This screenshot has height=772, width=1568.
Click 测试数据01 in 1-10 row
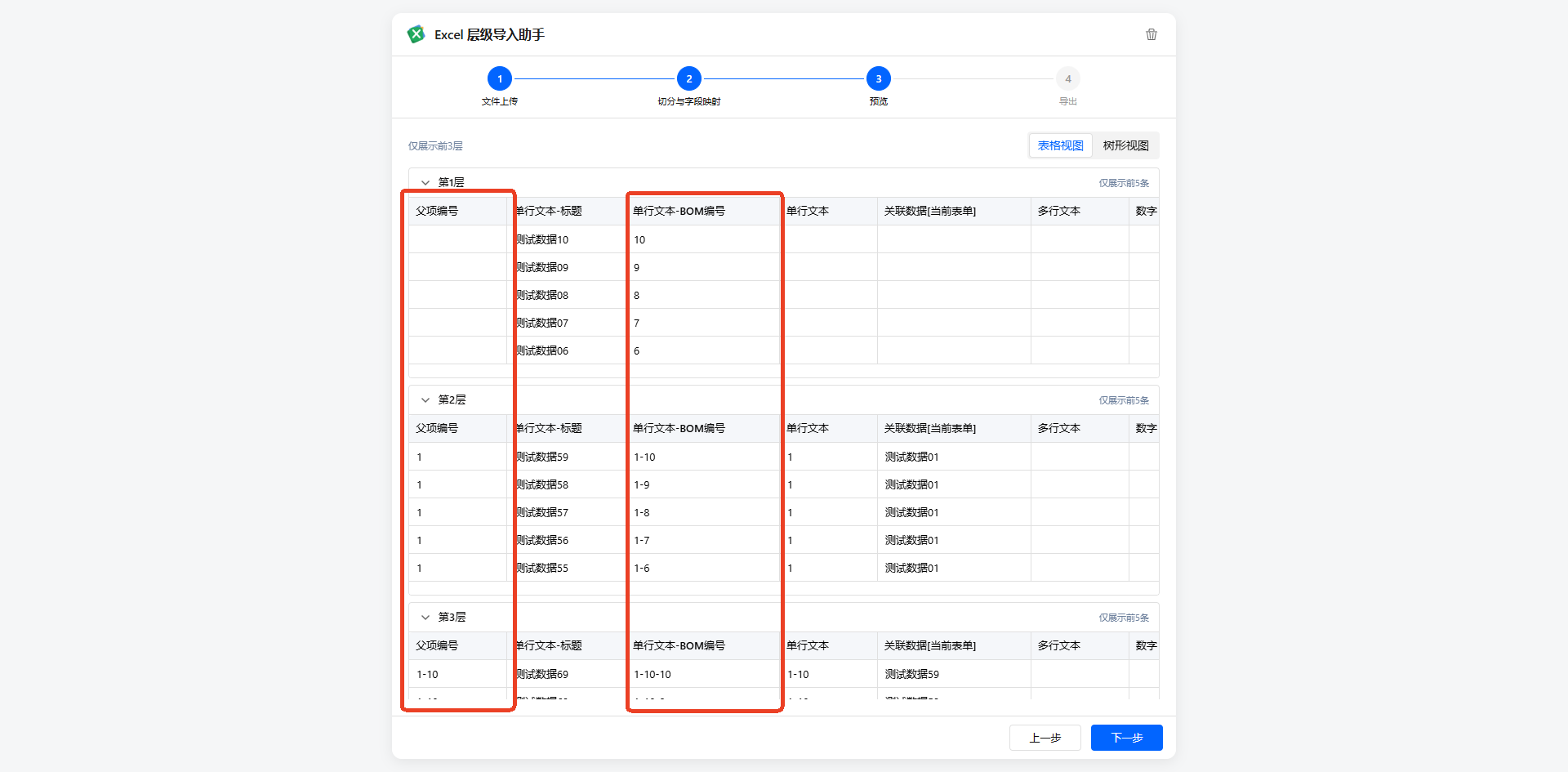tap(954, 457)
